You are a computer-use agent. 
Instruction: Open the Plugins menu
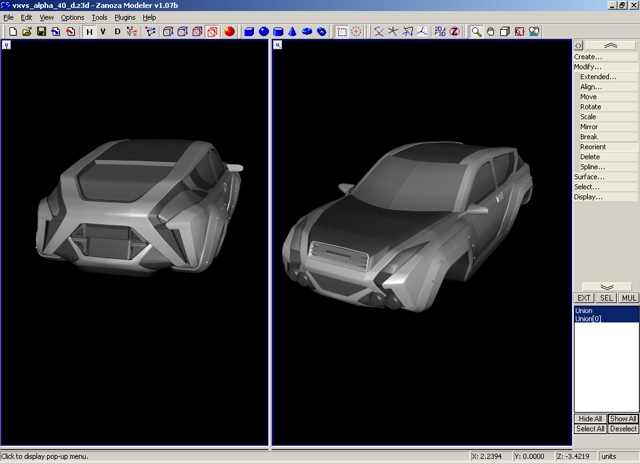tap(124, 18)
